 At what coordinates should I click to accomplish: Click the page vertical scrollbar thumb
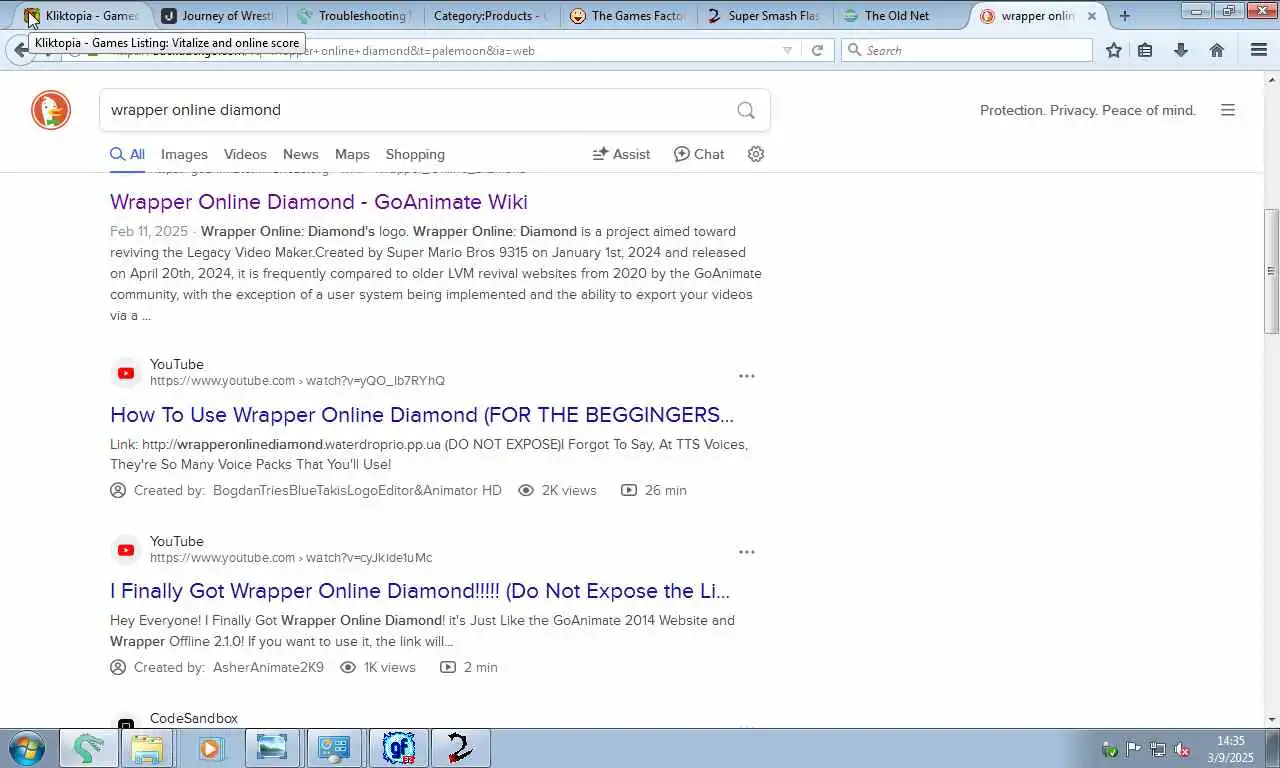pos(1271,271)
